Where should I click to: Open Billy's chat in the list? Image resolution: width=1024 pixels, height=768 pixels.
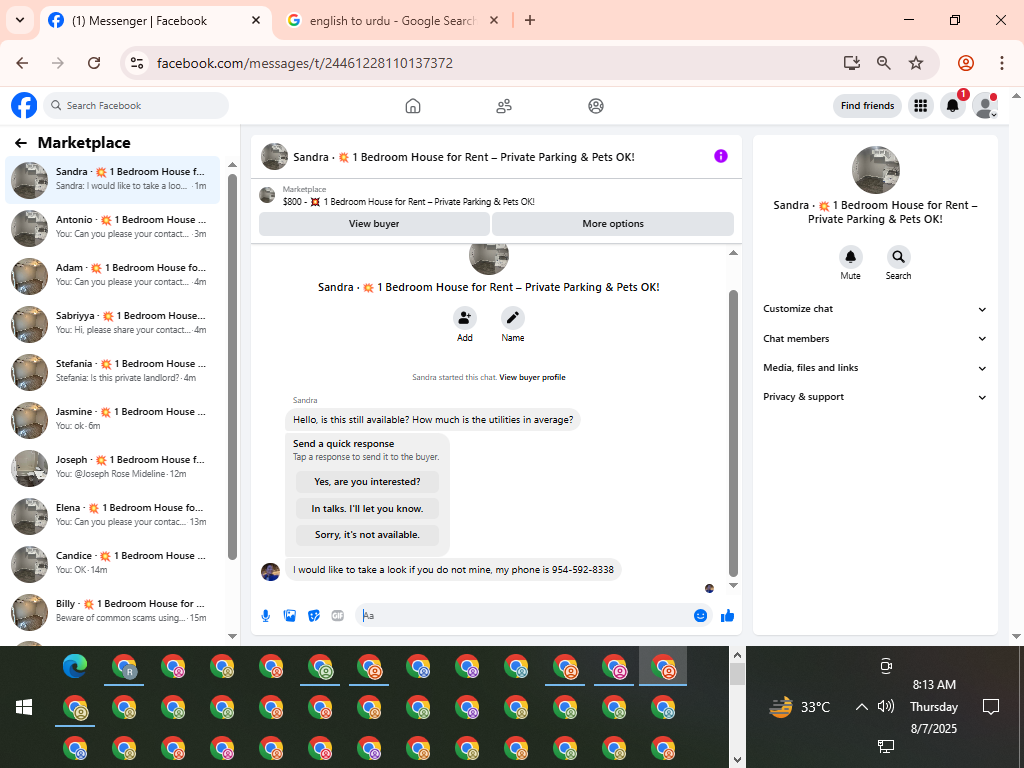112,611
